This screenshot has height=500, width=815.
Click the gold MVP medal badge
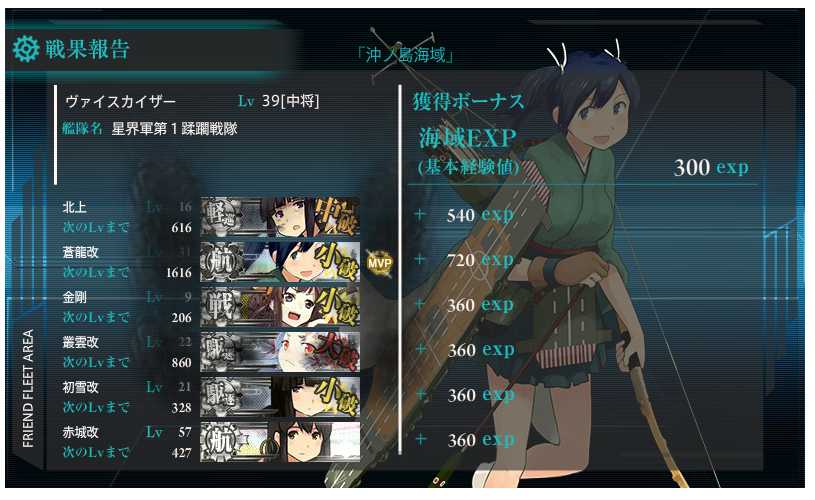coord(379,263)
